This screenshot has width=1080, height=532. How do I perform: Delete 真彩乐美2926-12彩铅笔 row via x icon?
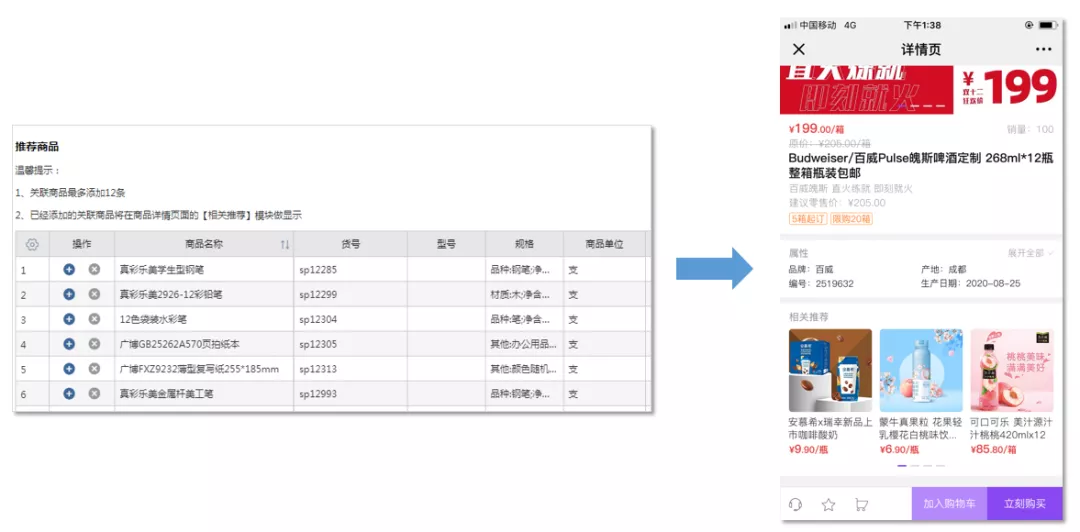(x=94, y=294)
